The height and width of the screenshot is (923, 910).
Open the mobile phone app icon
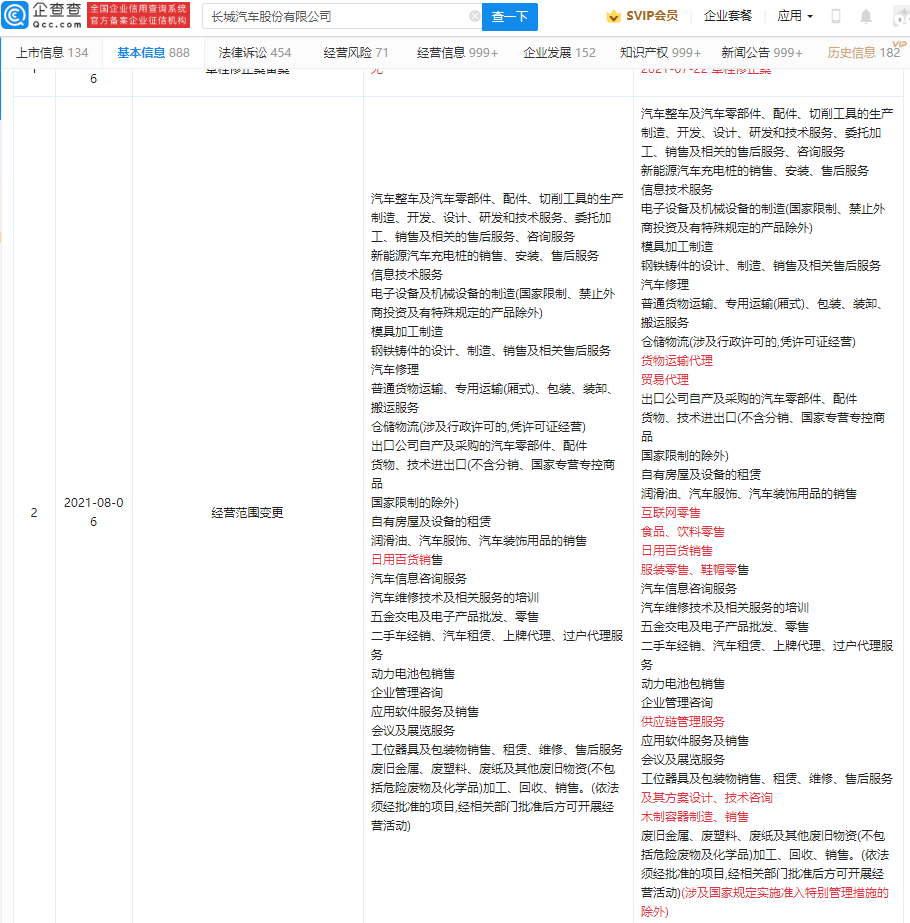[835, 16]
